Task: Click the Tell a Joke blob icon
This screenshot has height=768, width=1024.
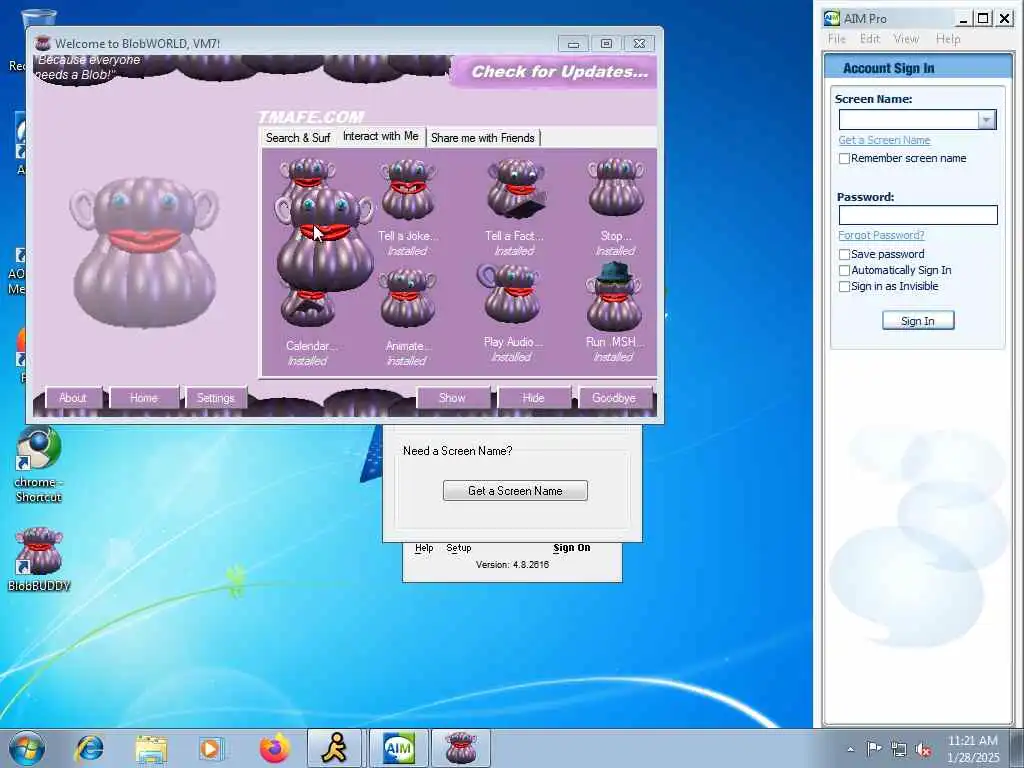Action: pyautogui.click(x=408, y=190)
